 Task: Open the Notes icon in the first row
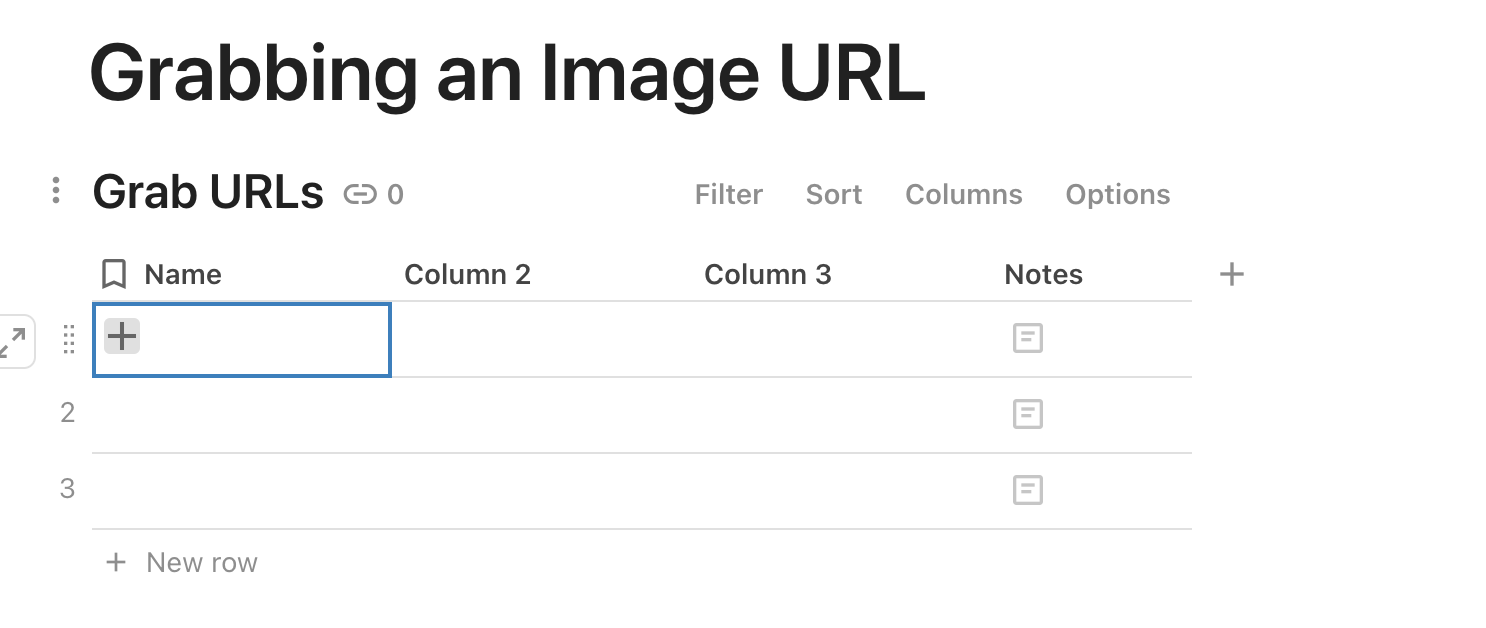[x=1027, y=338]
